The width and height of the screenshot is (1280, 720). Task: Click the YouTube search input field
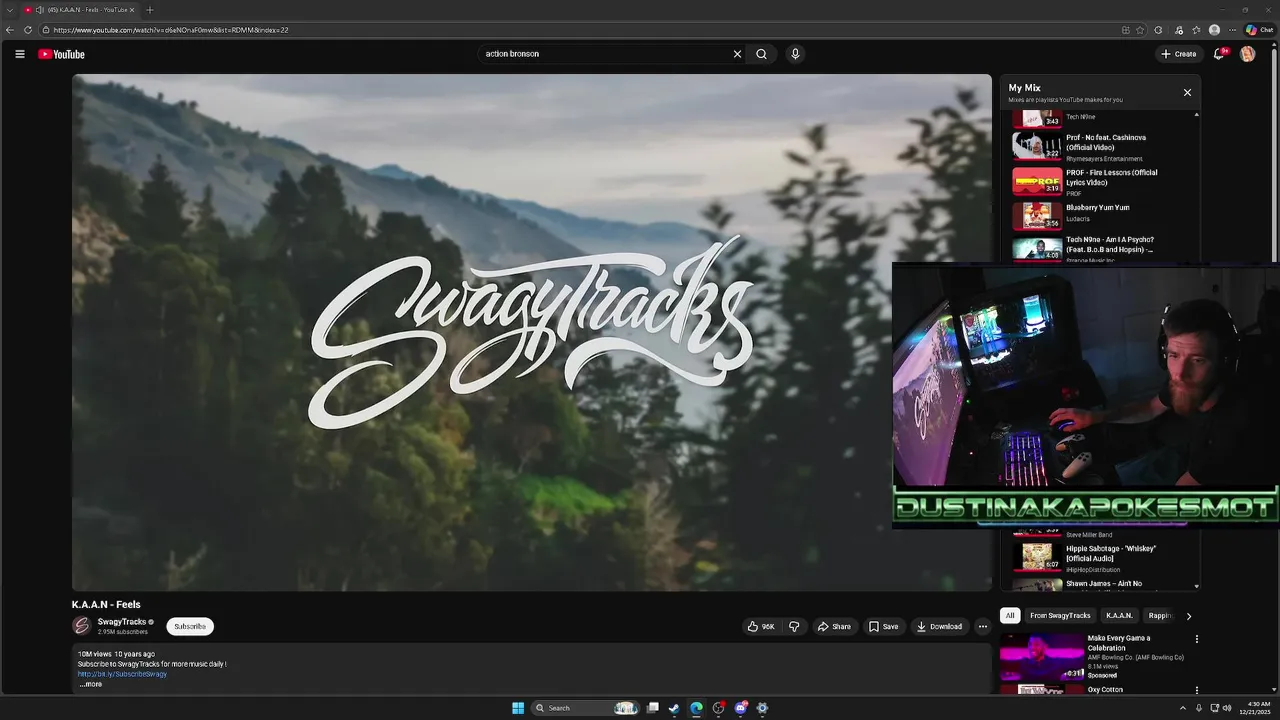(x=605, y=54)
